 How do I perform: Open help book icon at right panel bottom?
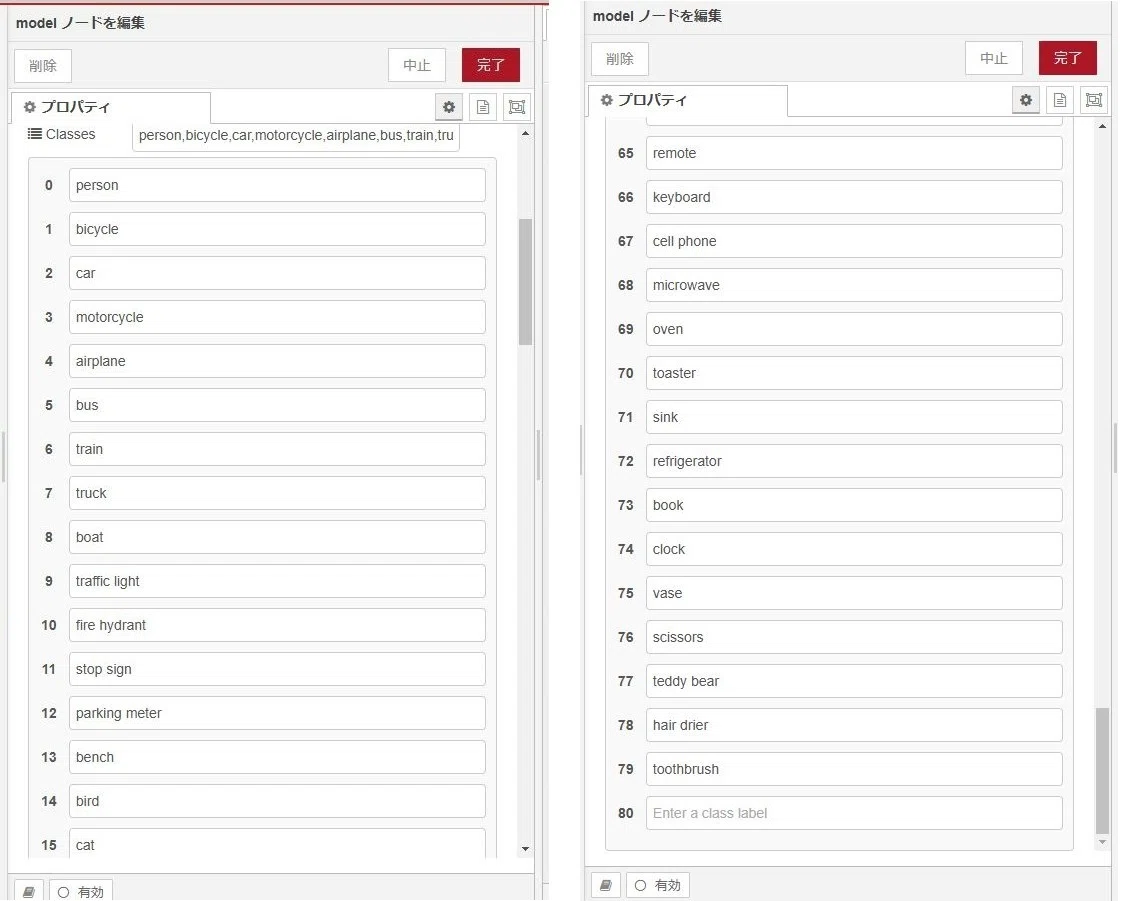click(x=606, y=885)
